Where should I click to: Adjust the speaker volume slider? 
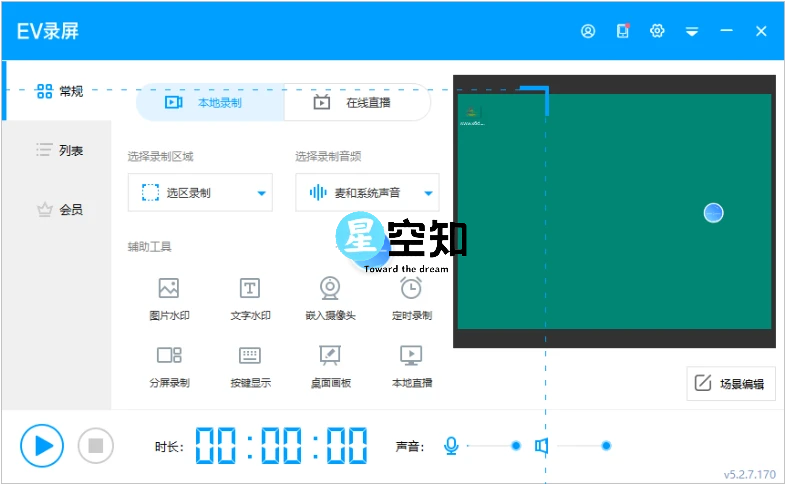(x=584, y=445)
